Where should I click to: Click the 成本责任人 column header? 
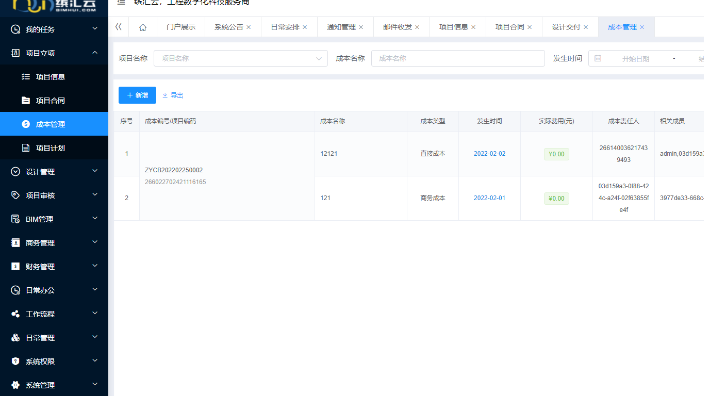(623, 121)
